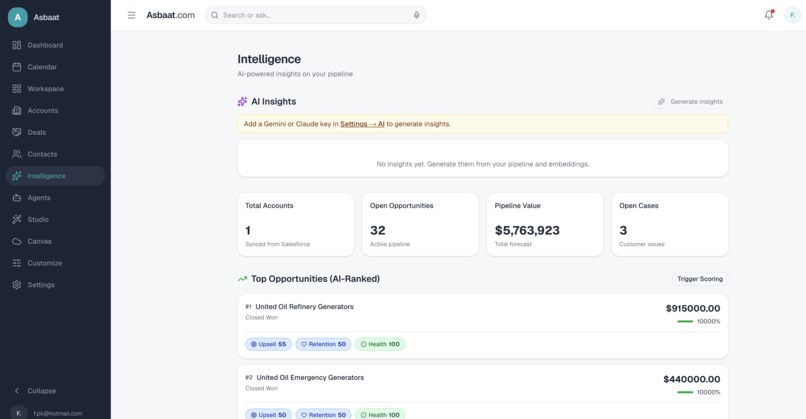This screenshot has width=806, height=419.
Task: Select the Intelligence sidebar item
Action: pos(56,176)
